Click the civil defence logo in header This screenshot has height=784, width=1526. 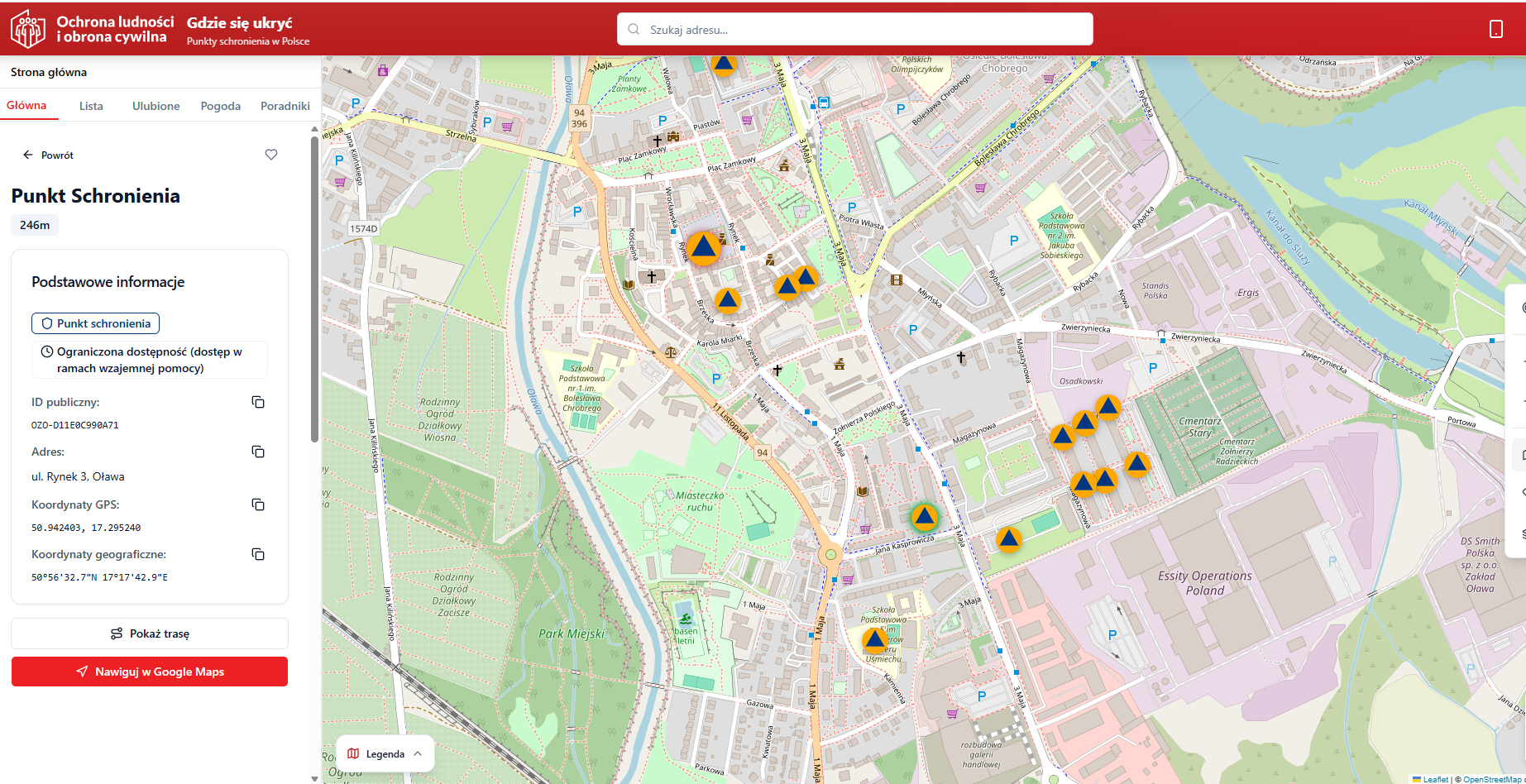pos(28,29)
